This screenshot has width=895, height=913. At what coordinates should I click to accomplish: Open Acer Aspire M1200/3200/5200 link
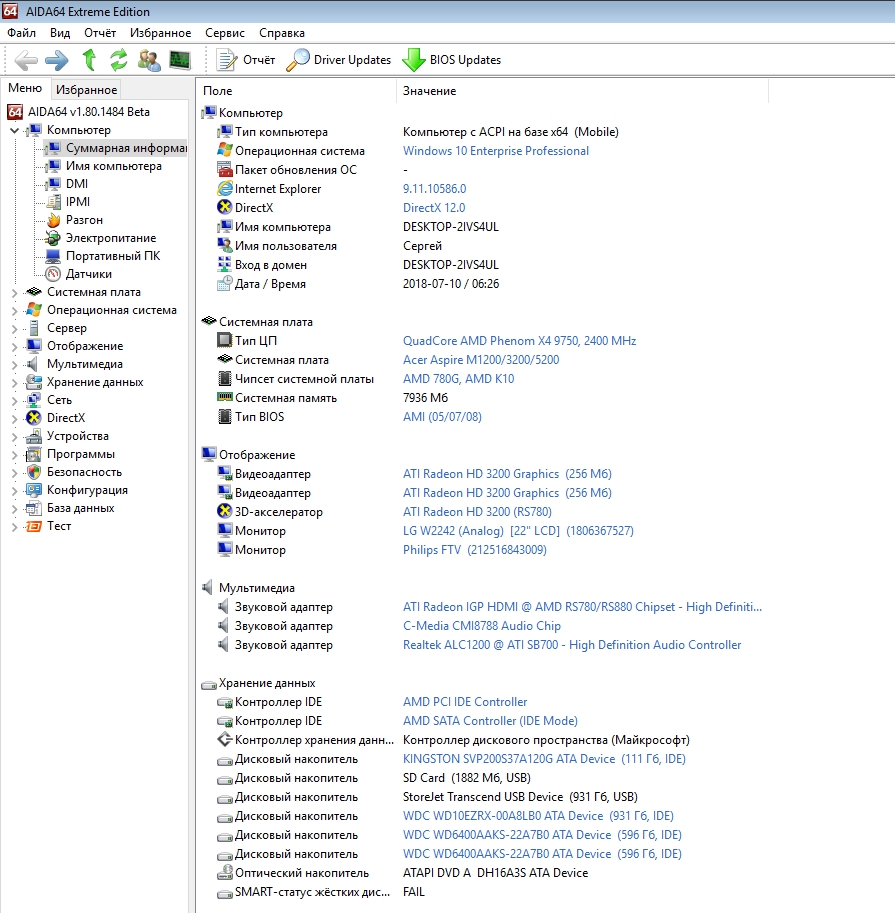click(481, 360)
